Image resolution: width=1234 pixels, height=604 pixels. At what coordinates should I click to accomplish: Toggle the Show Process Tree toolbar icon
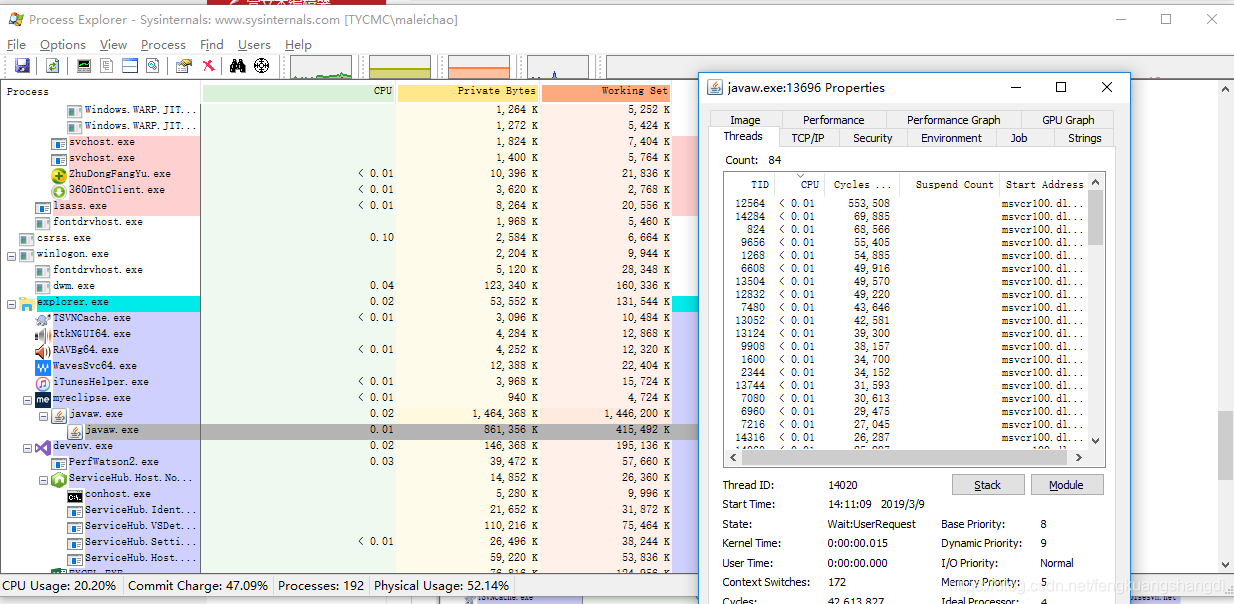107,66
